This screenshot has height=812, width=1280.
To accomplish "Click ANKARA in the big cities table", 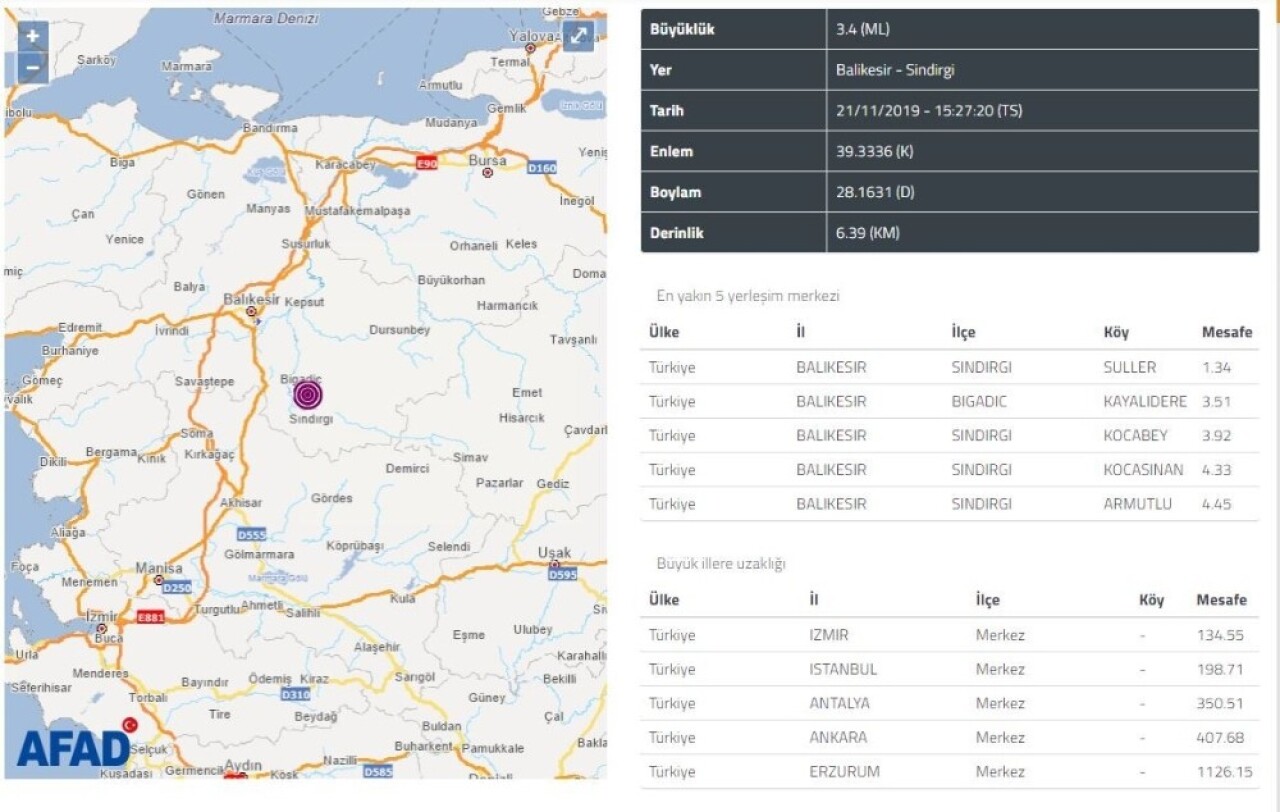I will click(838, 737).
